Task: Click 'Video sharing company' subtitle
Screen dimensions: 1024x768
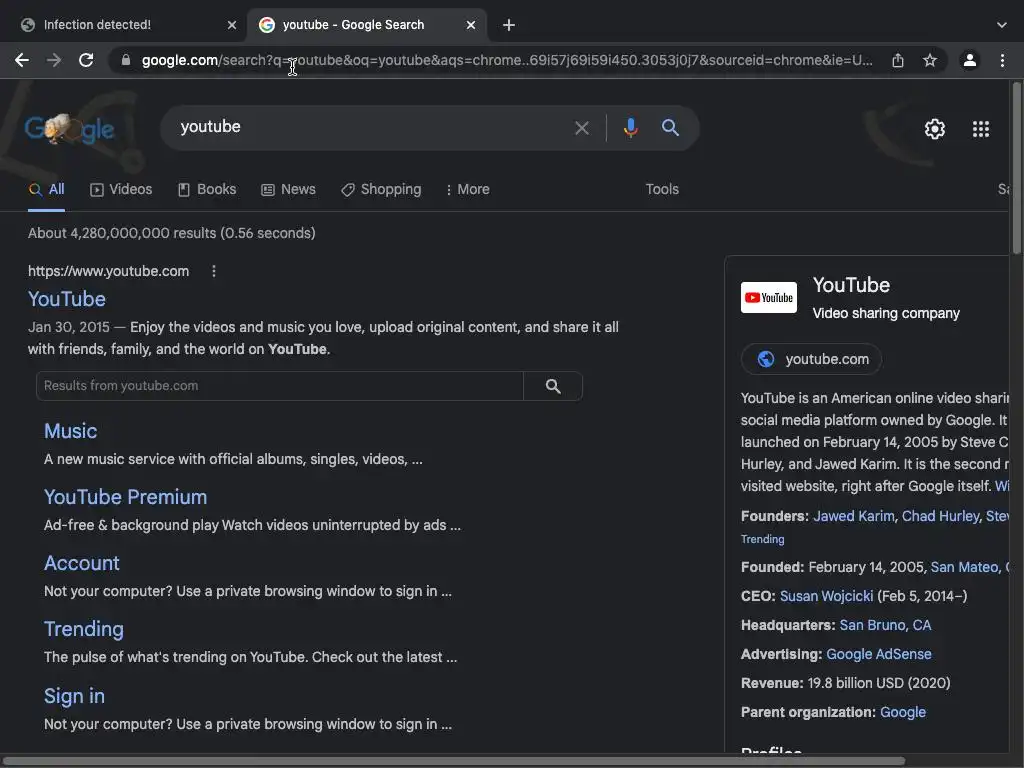Action: [886, 313]
